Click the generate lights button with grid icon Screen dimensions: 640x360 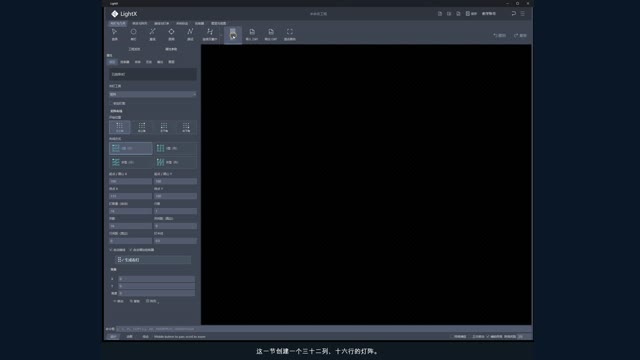[153, 260]
